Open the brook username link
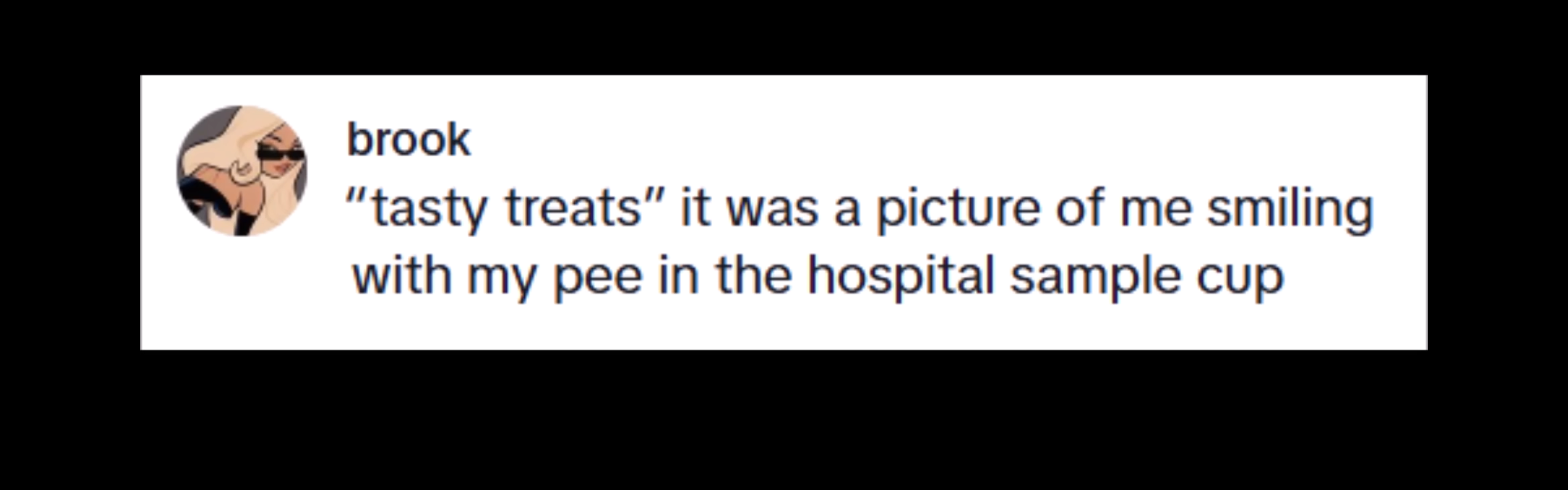 (x=409, y=139)
